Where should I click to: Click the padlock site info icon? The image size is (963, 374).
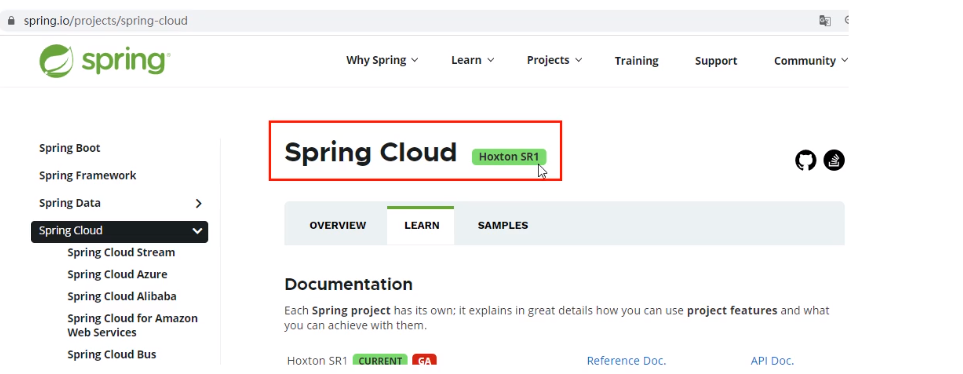[10, 21]
